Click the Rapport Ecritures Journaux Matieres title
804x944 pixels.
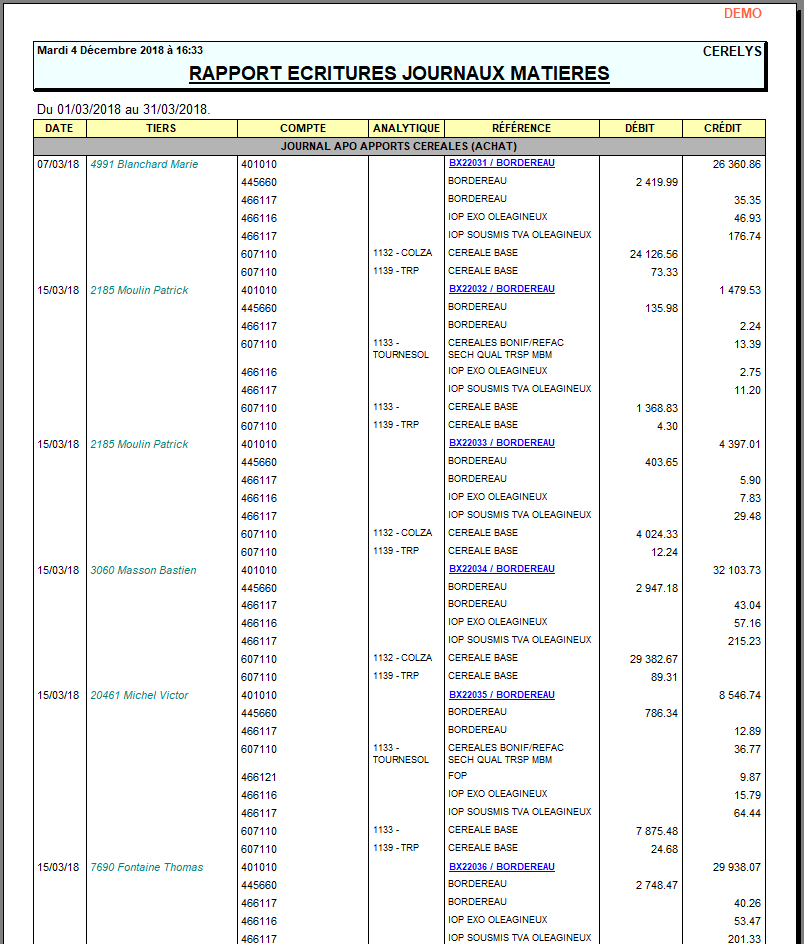click(x=399, y=74)
